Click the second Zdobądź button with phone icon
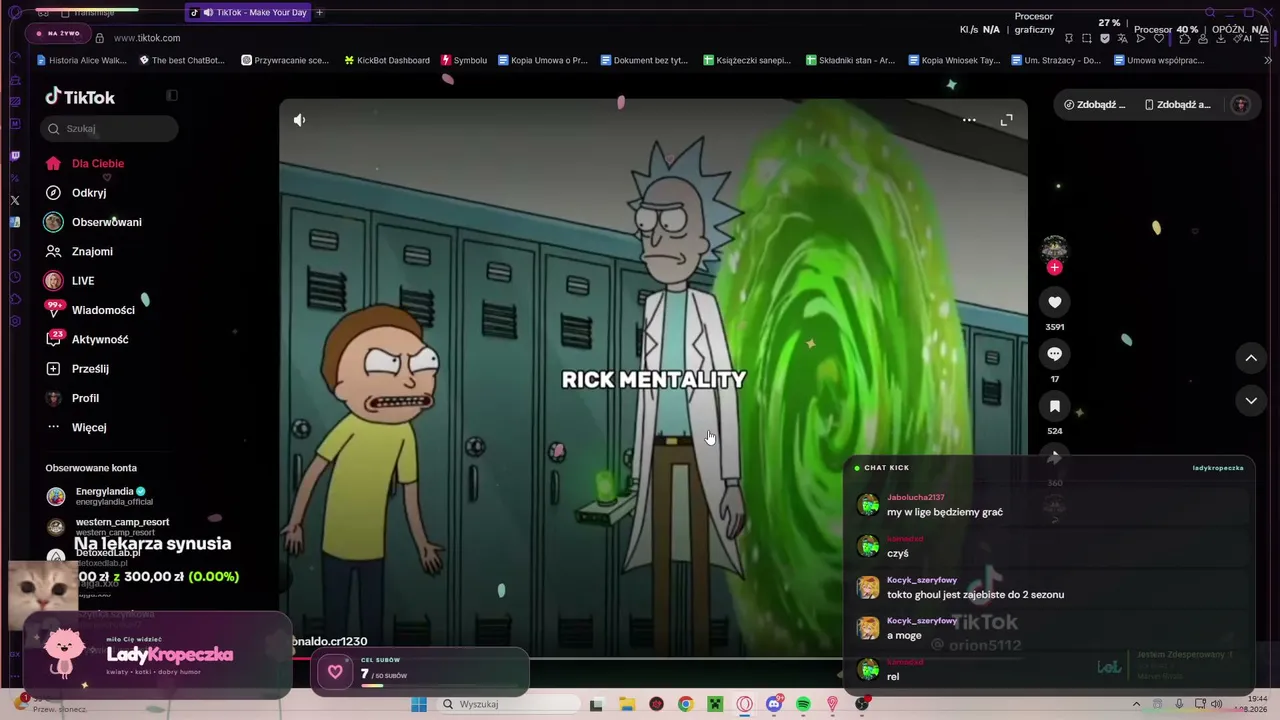1280x720 pixels. tap(1178, 104)
